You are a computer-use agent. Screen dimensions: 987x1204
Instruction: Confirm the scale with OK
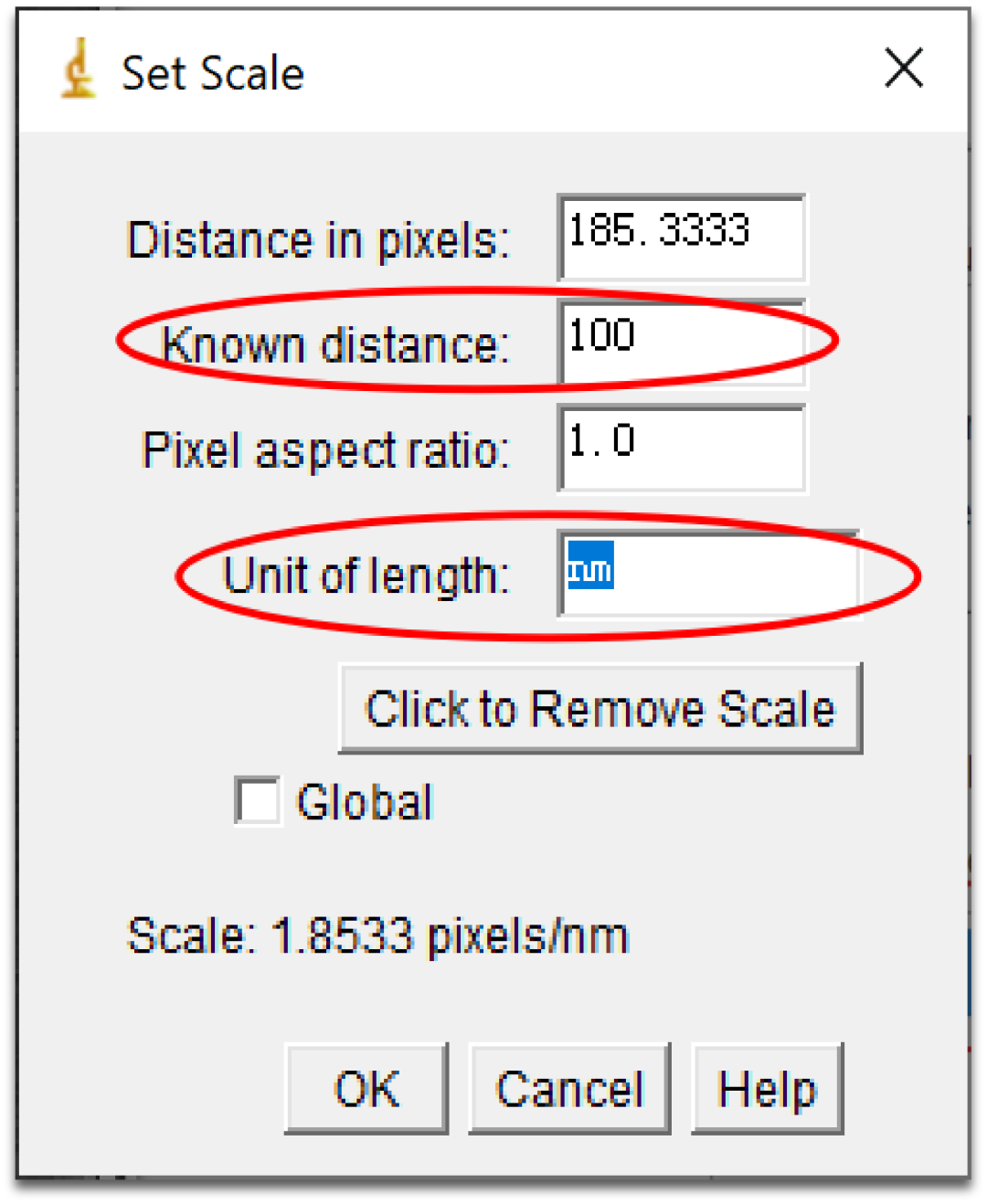click(366, 1088)
